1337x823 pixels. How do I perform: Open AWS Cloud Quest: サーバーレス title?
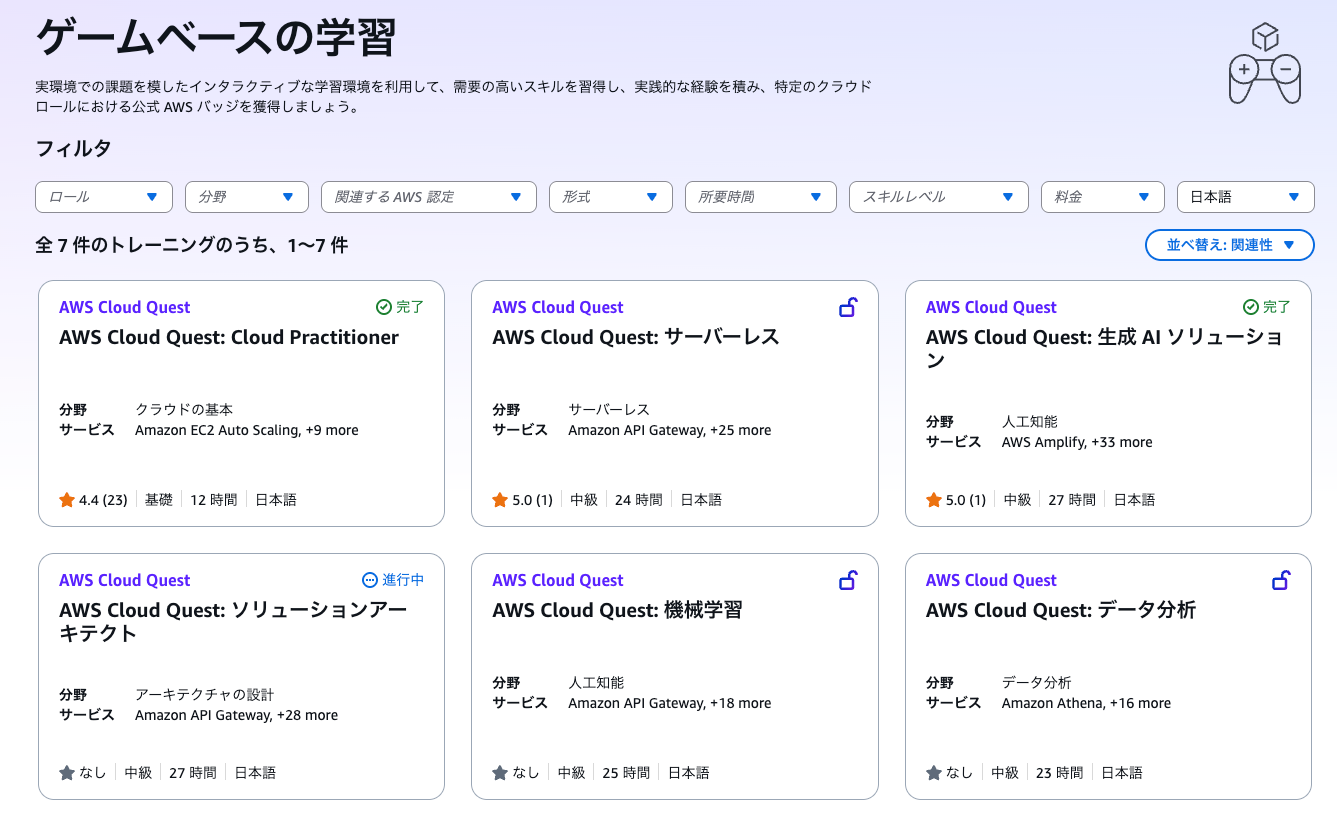tap(636, 337)
